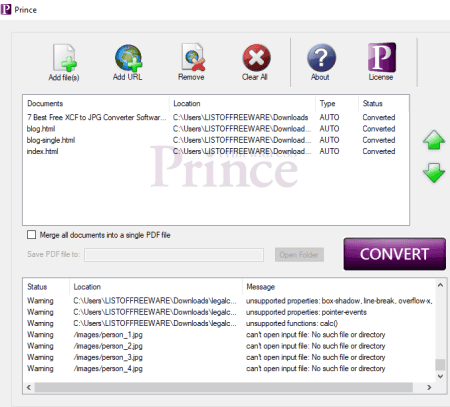Click the Message column header in log
The width and height of the screenshot is (450, 407).
point(338,287)
